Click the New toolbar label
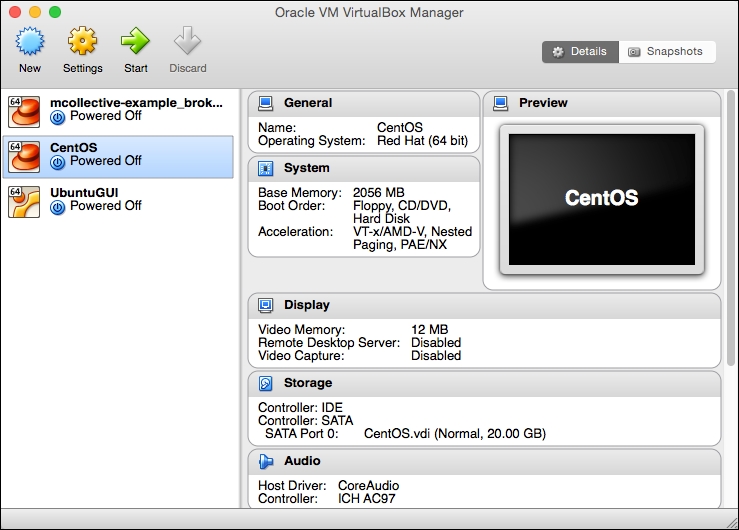Viewport: 739px width, 530px height. (x=30, y=68)
